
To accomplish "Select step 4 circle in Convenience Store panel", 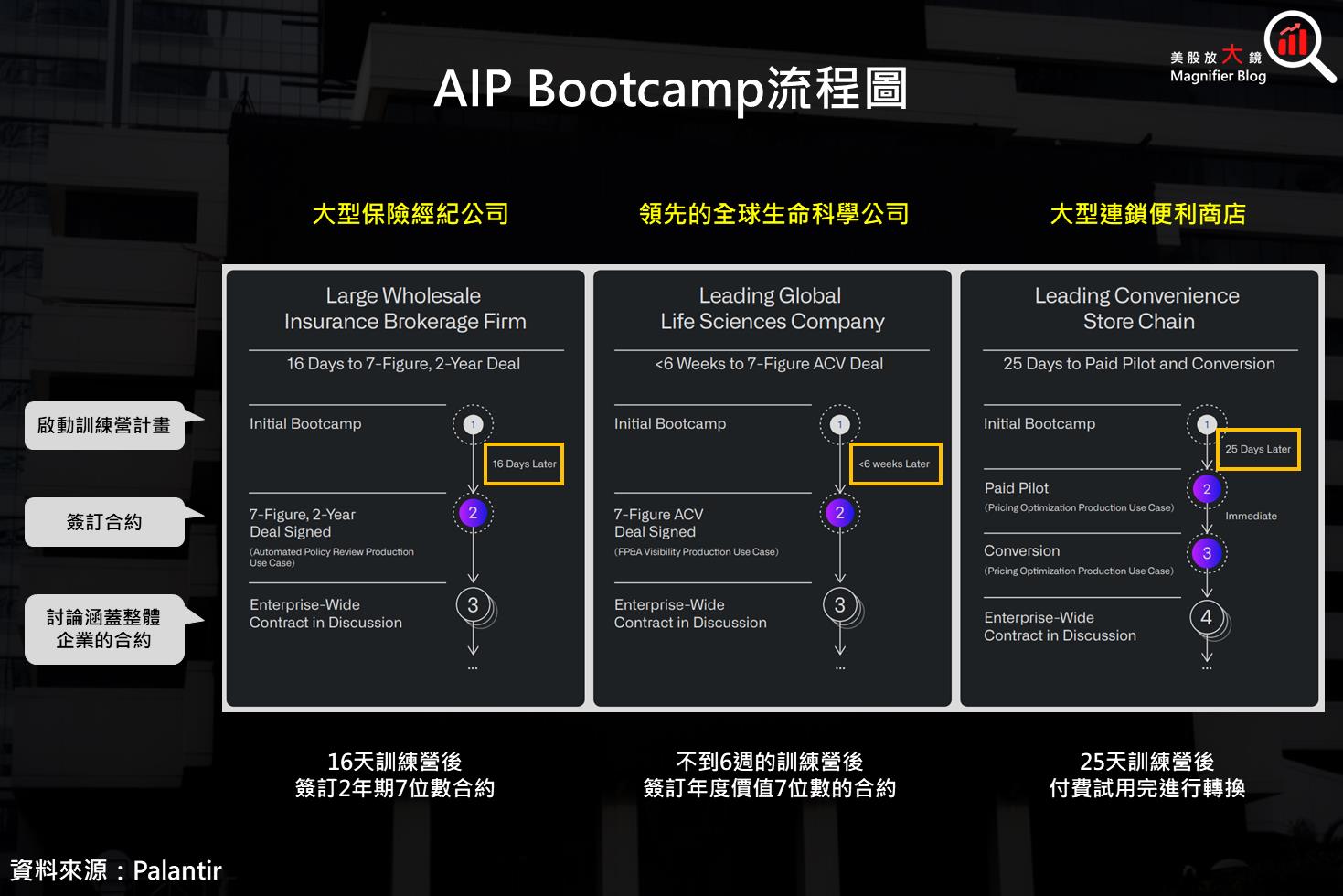I will click(1207, 618).
